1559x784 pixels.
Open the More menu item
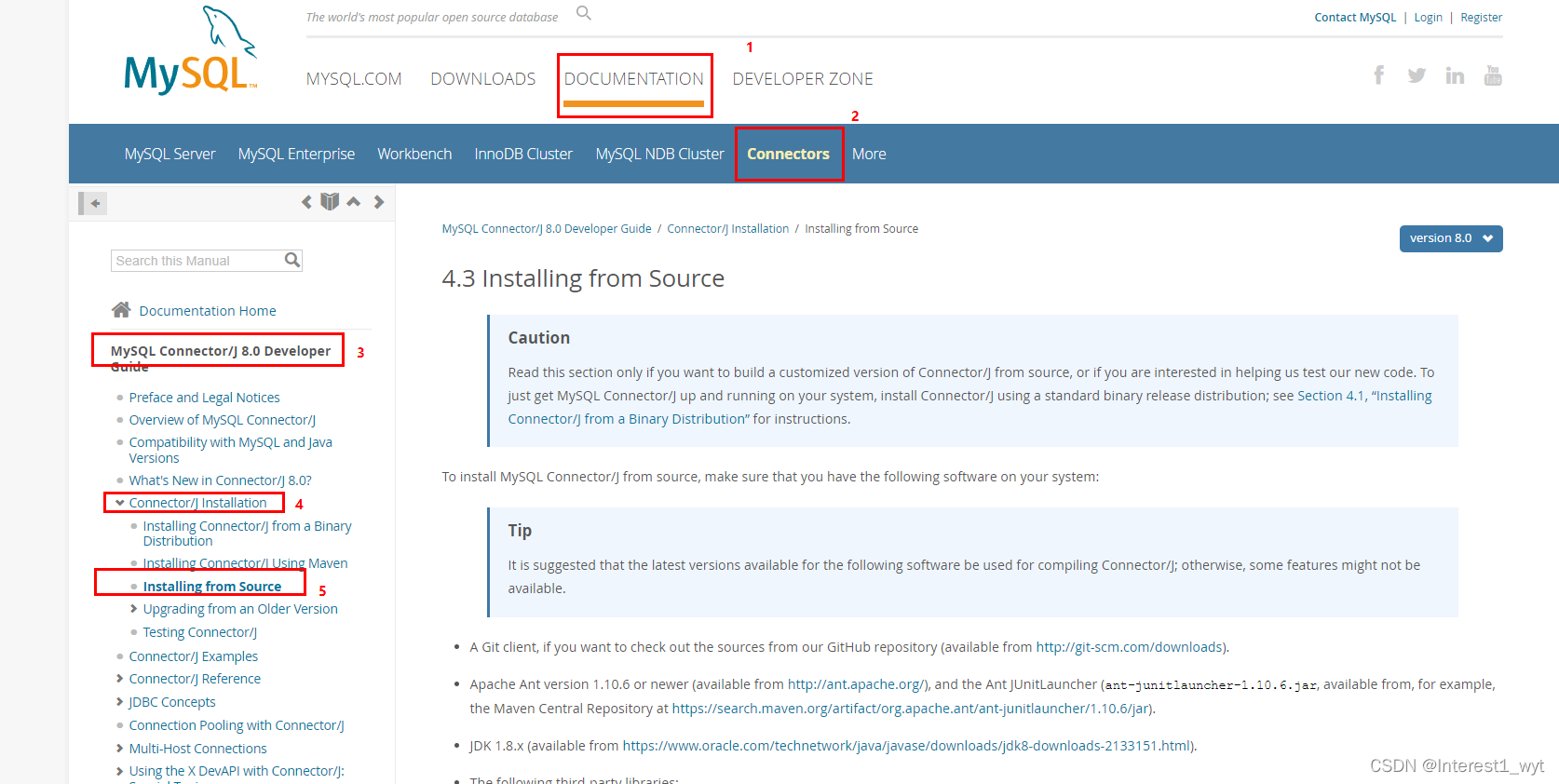(x=869, y=154)
